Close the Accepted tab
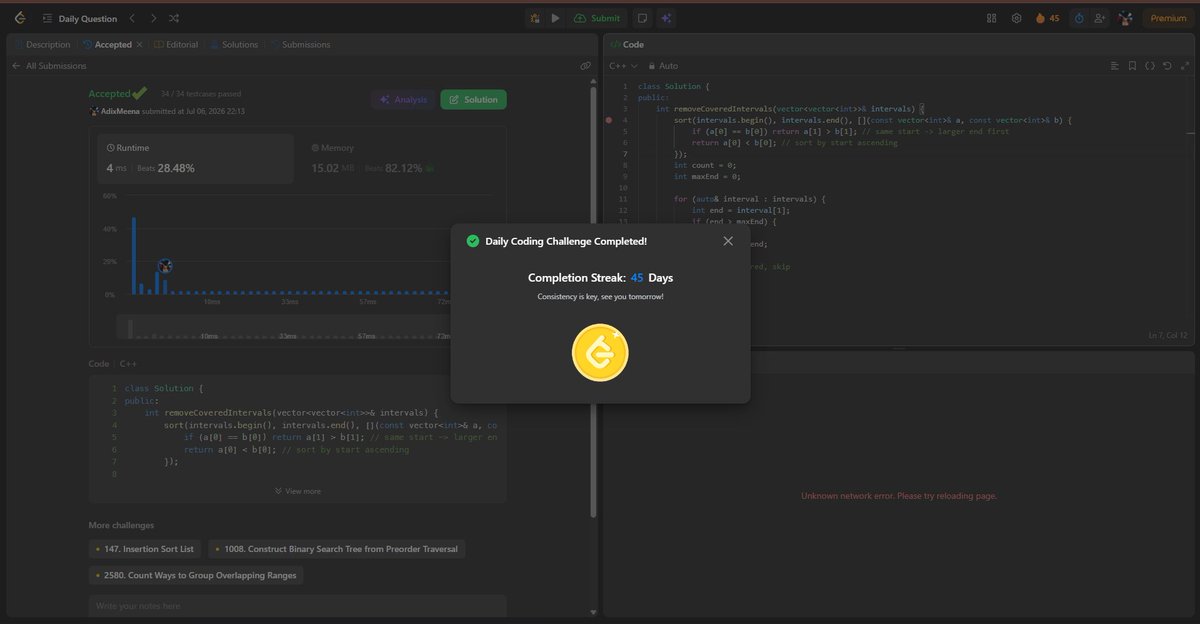Image resolution: width=1200 pixels, height=624 pixels. [139, 44]
